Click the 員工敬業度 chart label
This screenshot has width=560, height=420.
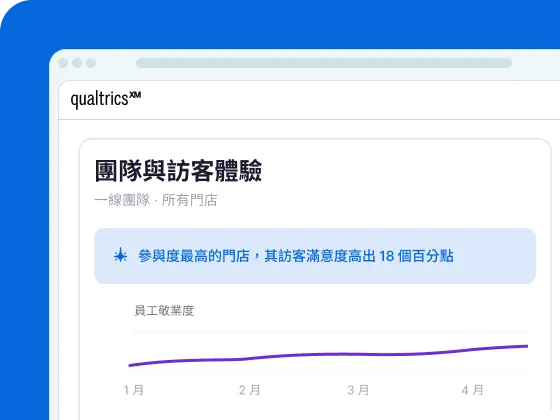pyautogui.click(x=164, y=310)
